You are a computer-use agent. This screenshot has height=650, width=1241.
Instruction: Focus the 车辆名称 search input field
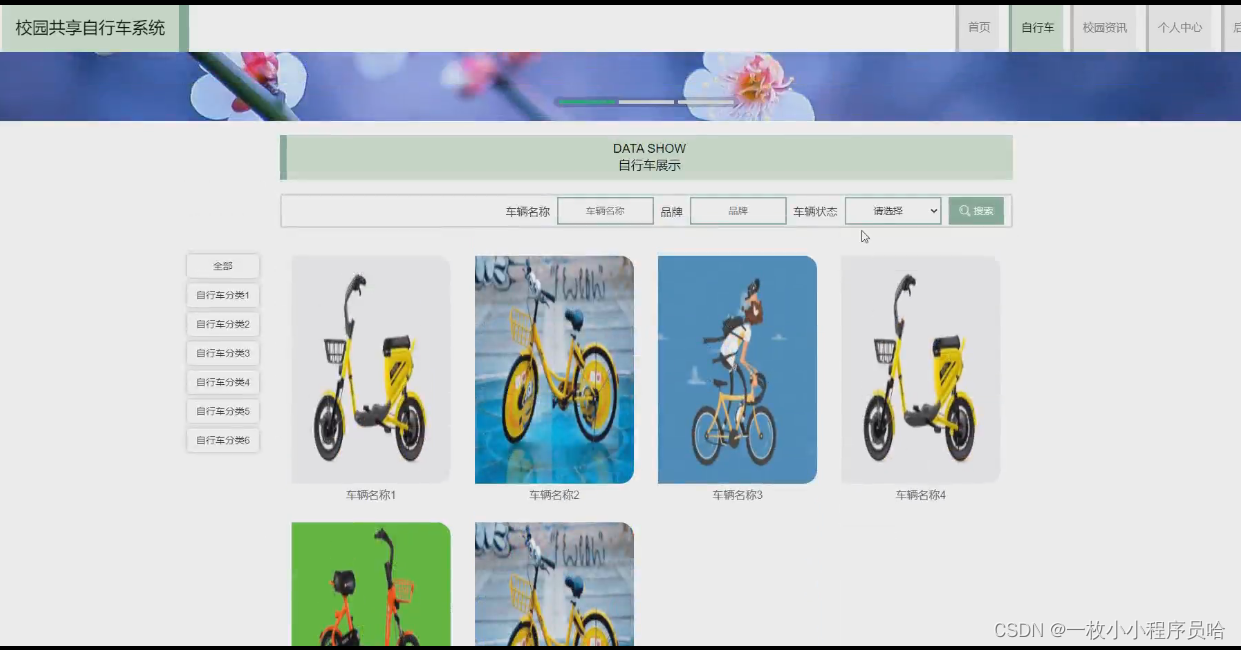(x=605, y=211)
